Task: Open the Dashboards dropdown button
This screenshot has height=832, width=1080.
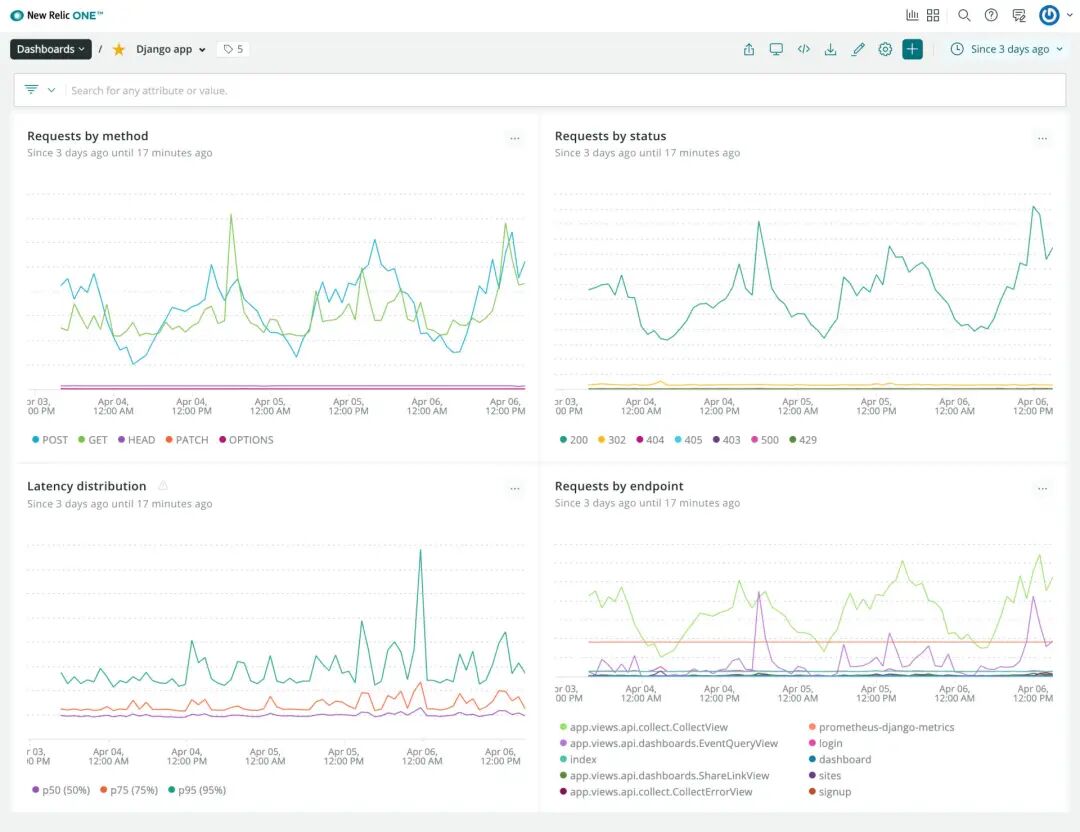Action: (50, 49)
